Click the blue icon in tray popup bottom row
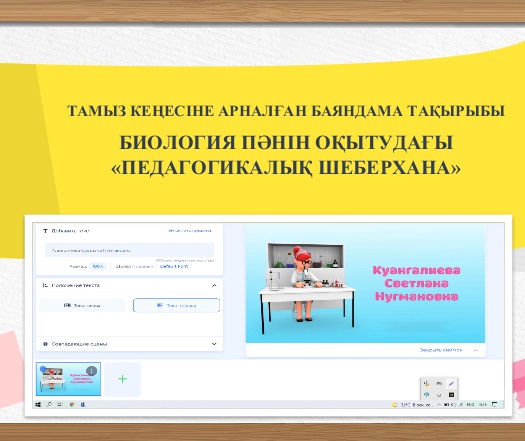This screenshot has height=441, width=525. click(x=427, y=394)
